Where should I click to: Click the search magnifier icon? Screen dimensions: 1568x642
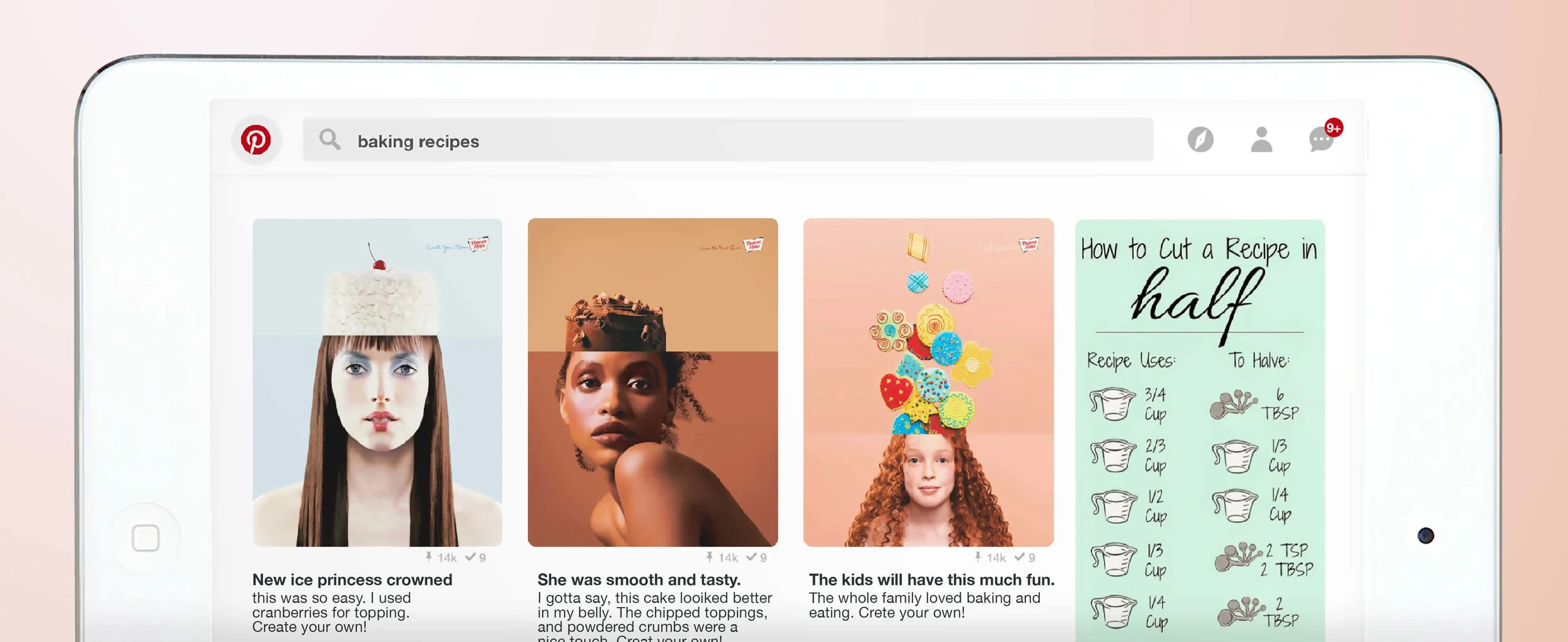pos(329,139)
